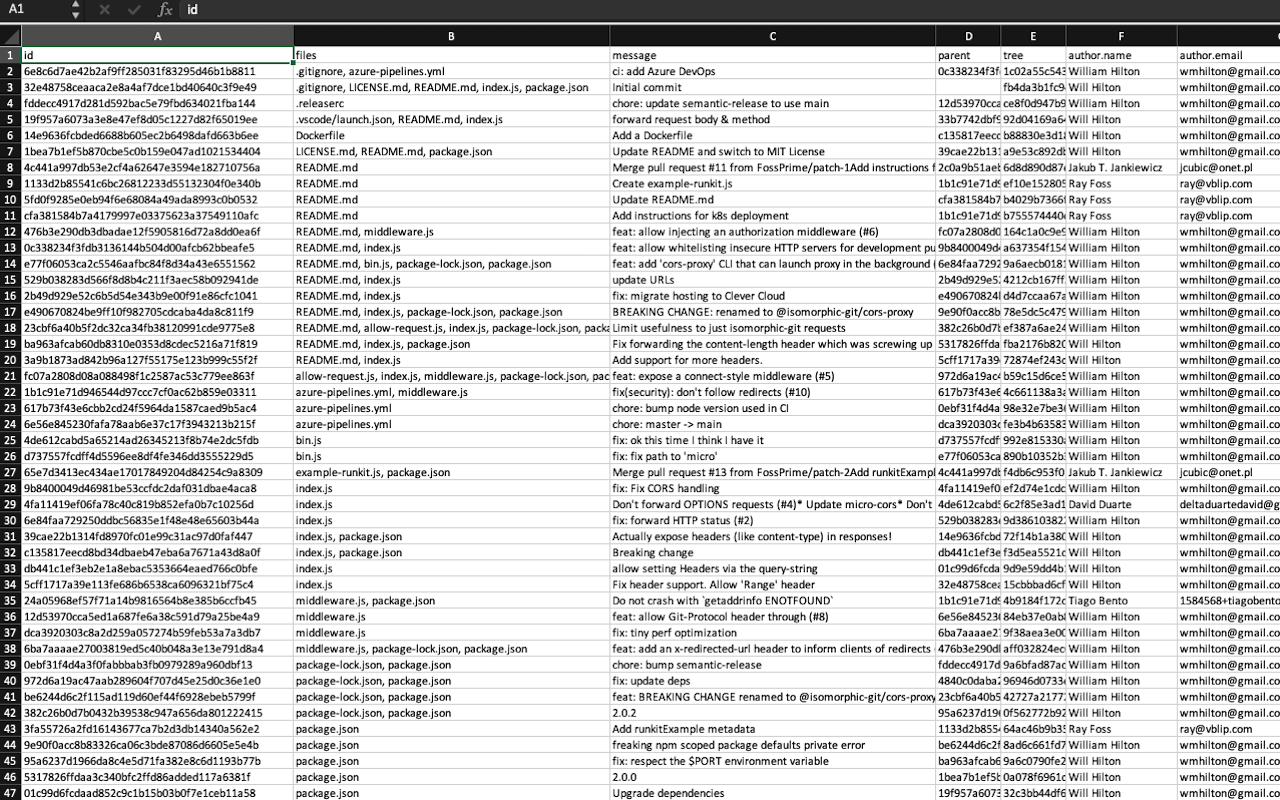Select column D header above 'parent'
Viewport: 1280px width, 800px height.
[x=967, y=35]
